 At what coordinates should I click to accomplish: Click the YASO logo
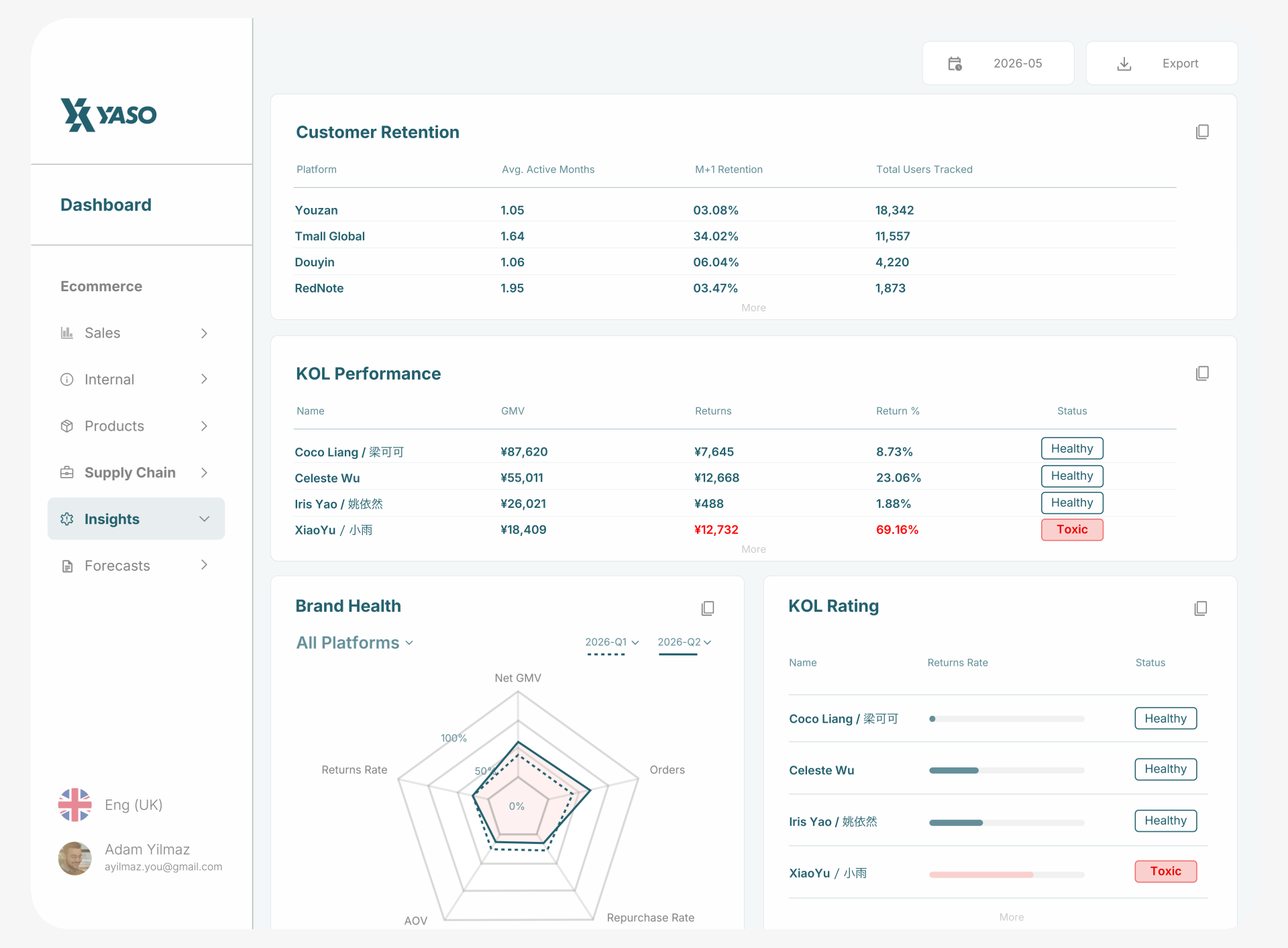point(109,115)
